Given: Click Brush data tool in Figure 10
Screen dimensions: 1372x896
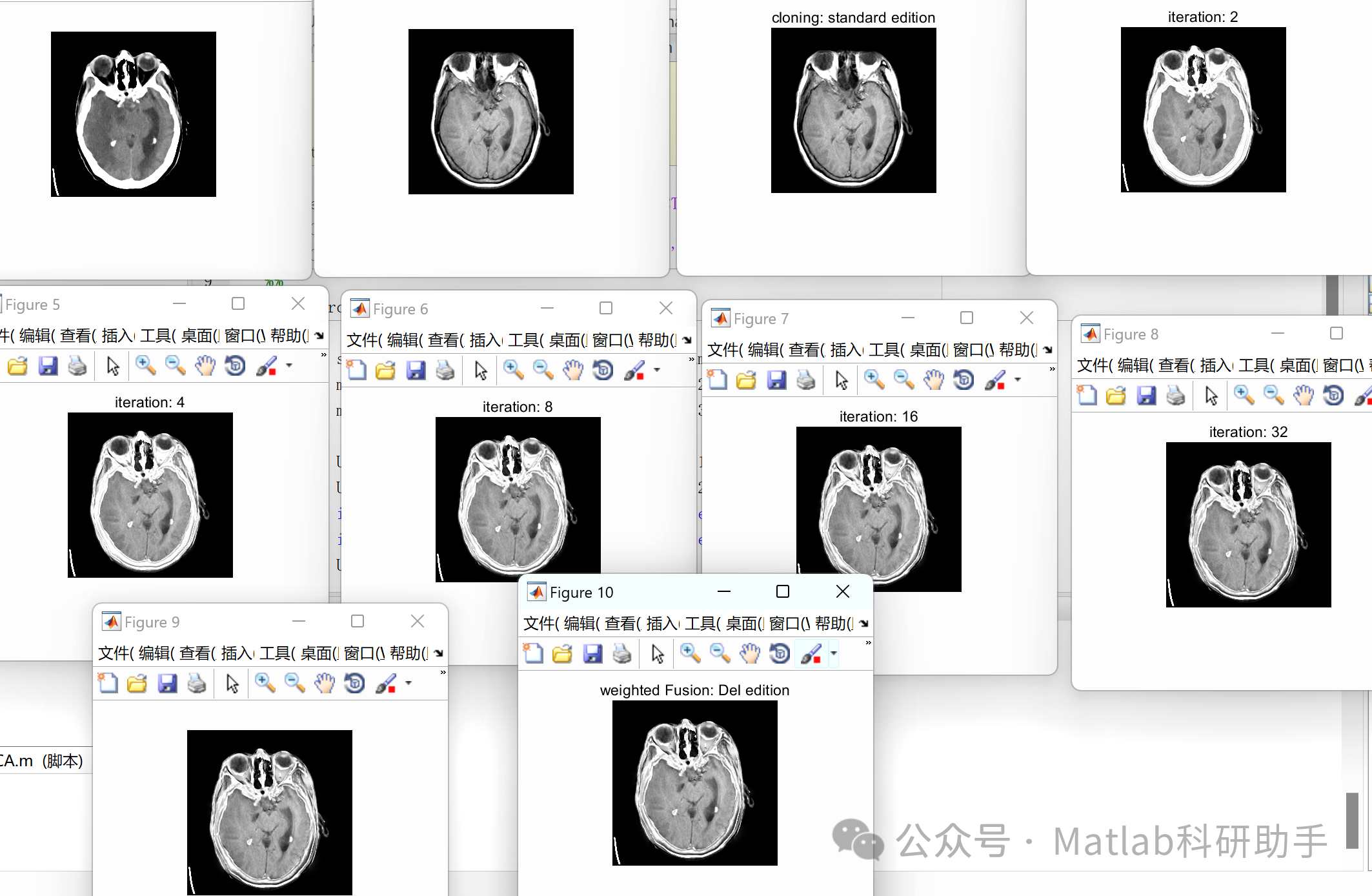Looking at the screenshot, I should point(811,654).
